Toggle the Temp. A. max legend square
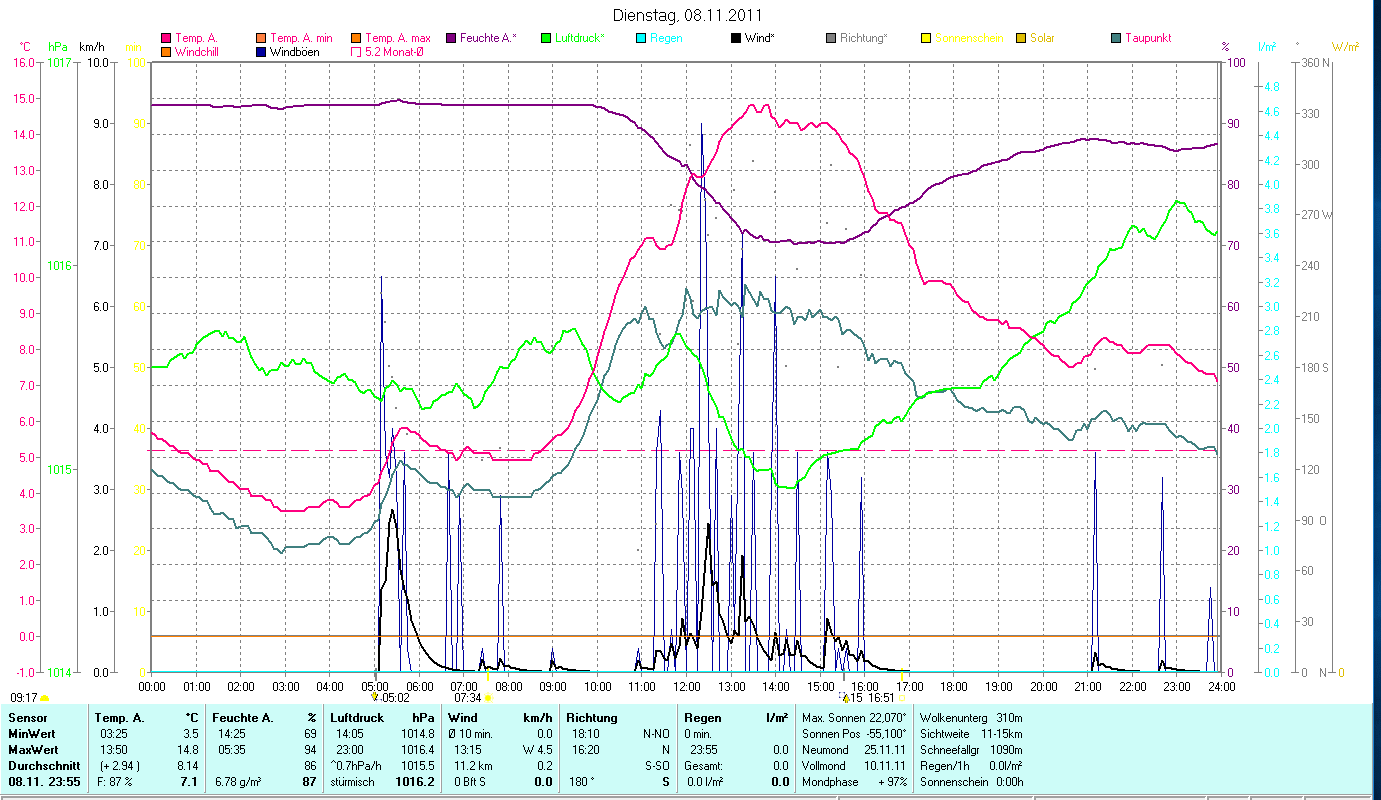The height and width of the screenshot is (800, 1381). pos(355,38)
